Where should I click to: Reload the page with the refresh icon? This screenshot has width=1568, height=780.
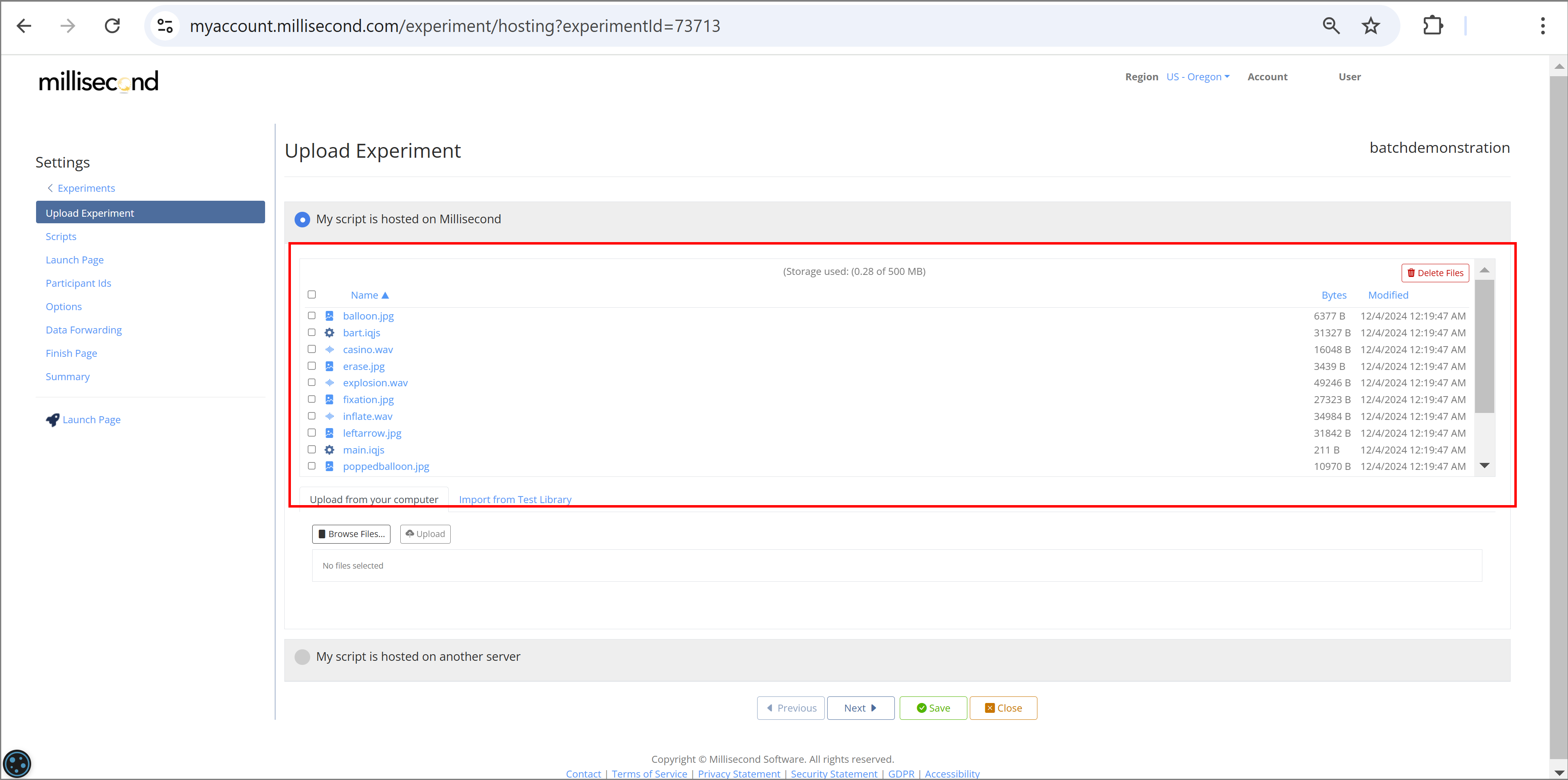[112, 25]
